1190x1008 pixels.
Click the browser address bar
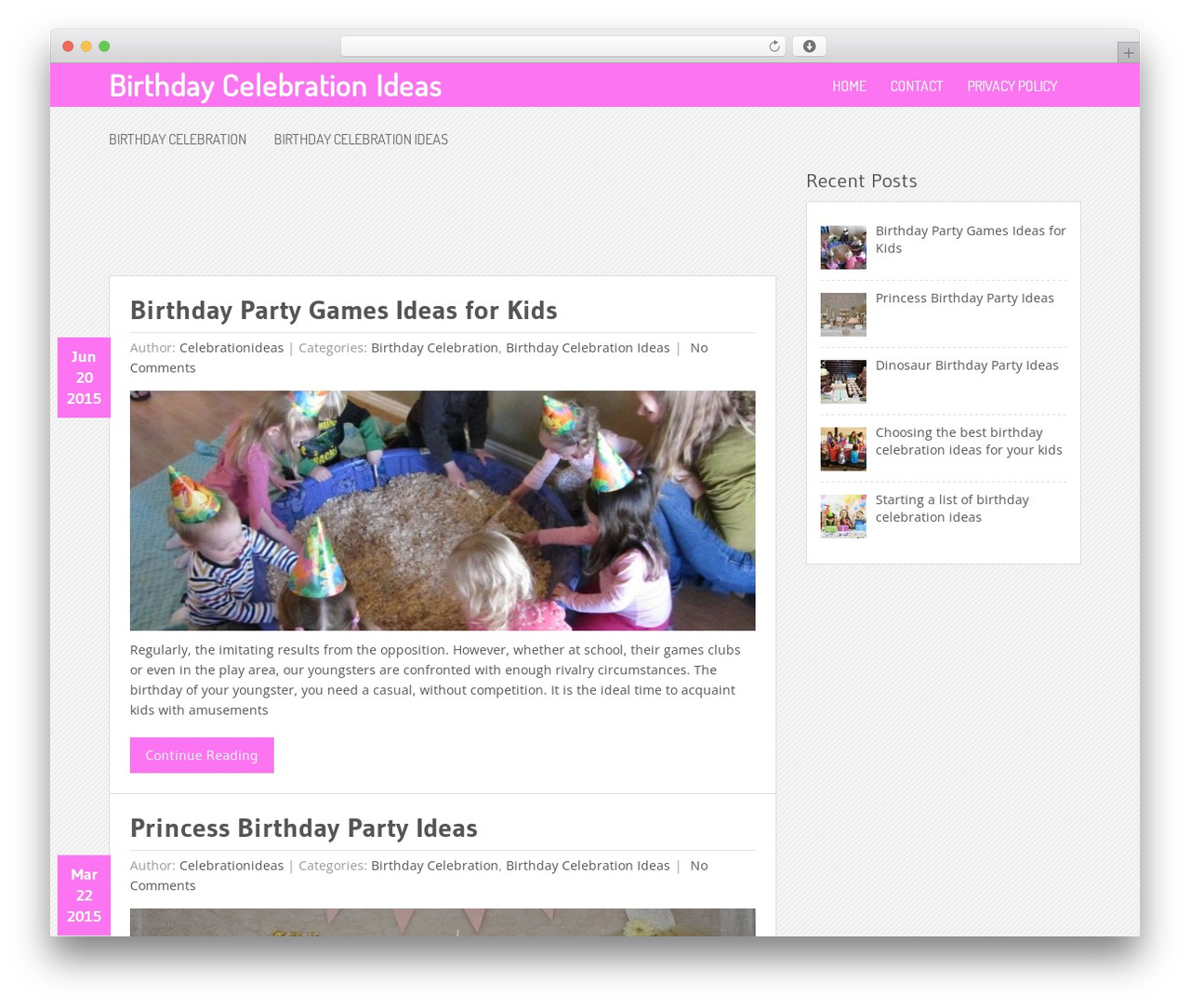[562, 46]
